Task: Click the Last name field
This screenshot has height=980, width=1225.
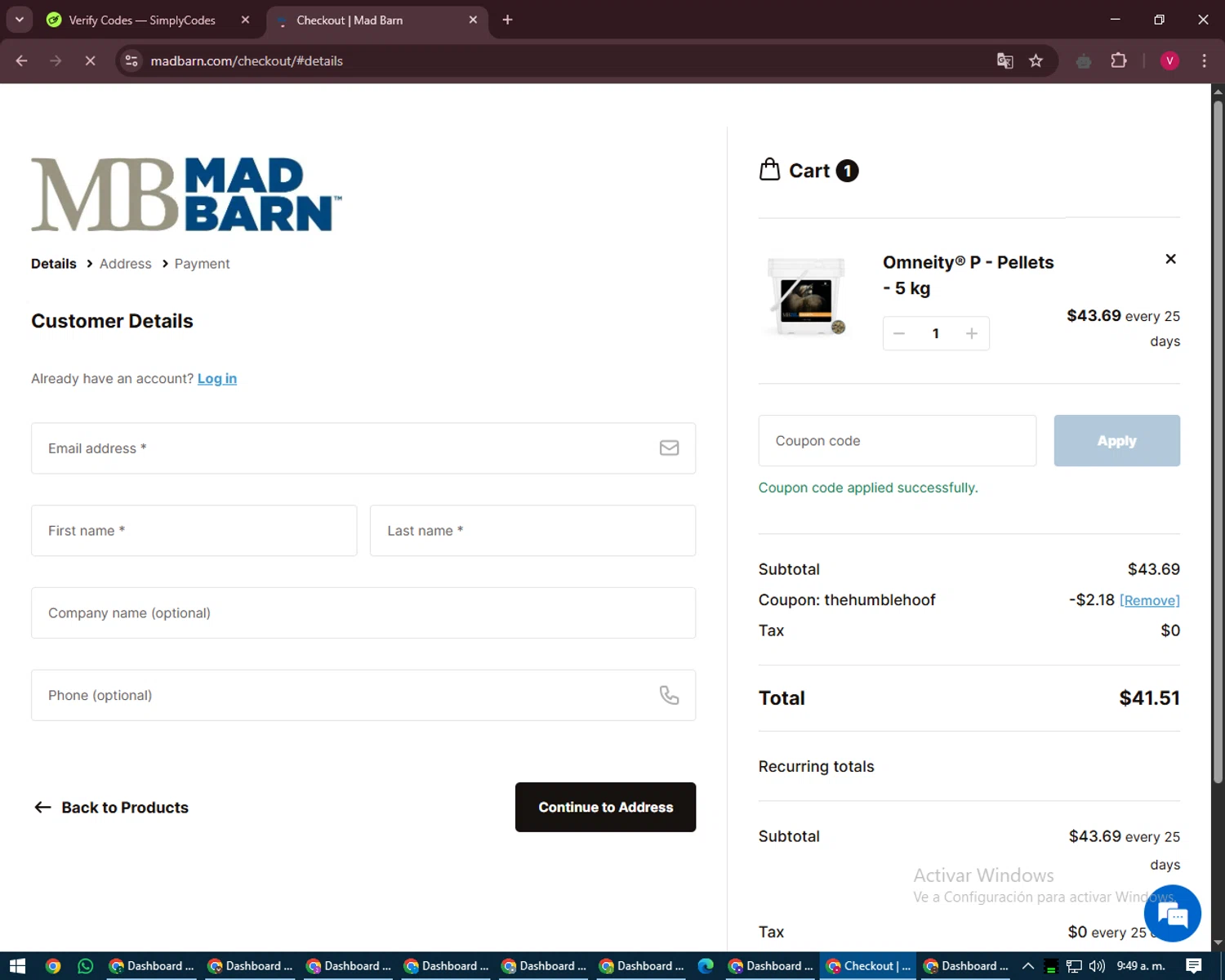Action: tap(532, 531)
